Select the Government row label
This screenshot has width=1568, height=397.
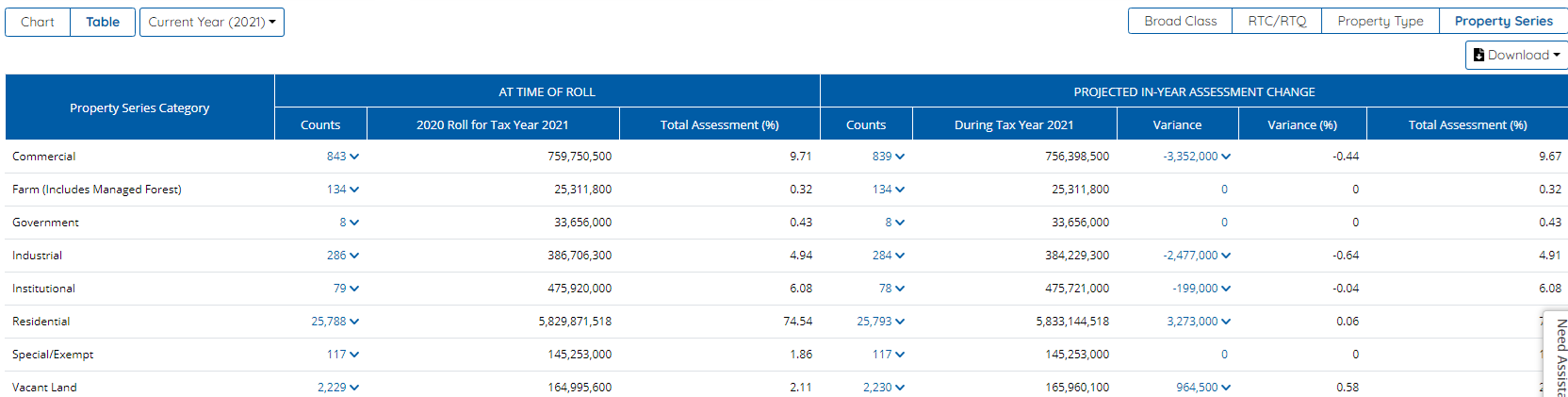[x=45, y=223]
